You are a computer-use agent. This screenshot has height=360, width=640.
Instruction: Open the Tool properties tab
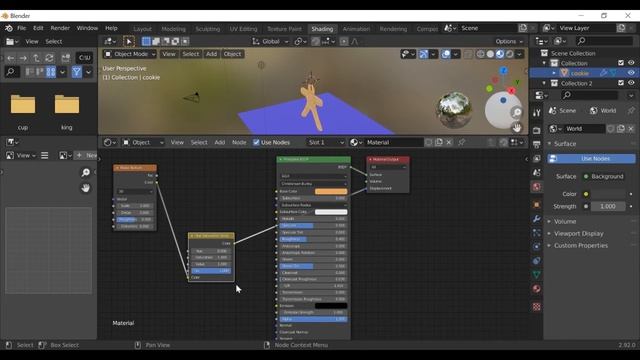point(537,113)
